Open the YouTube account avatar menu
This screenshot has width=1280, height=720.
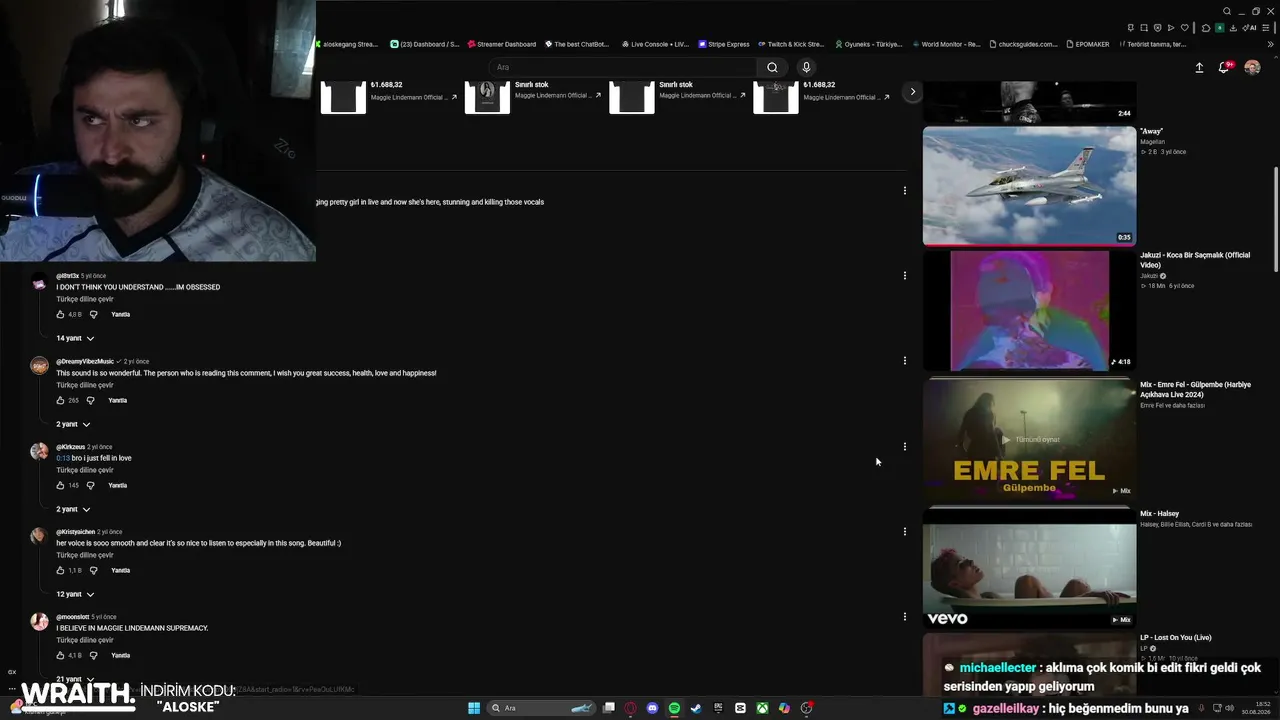1252,68
